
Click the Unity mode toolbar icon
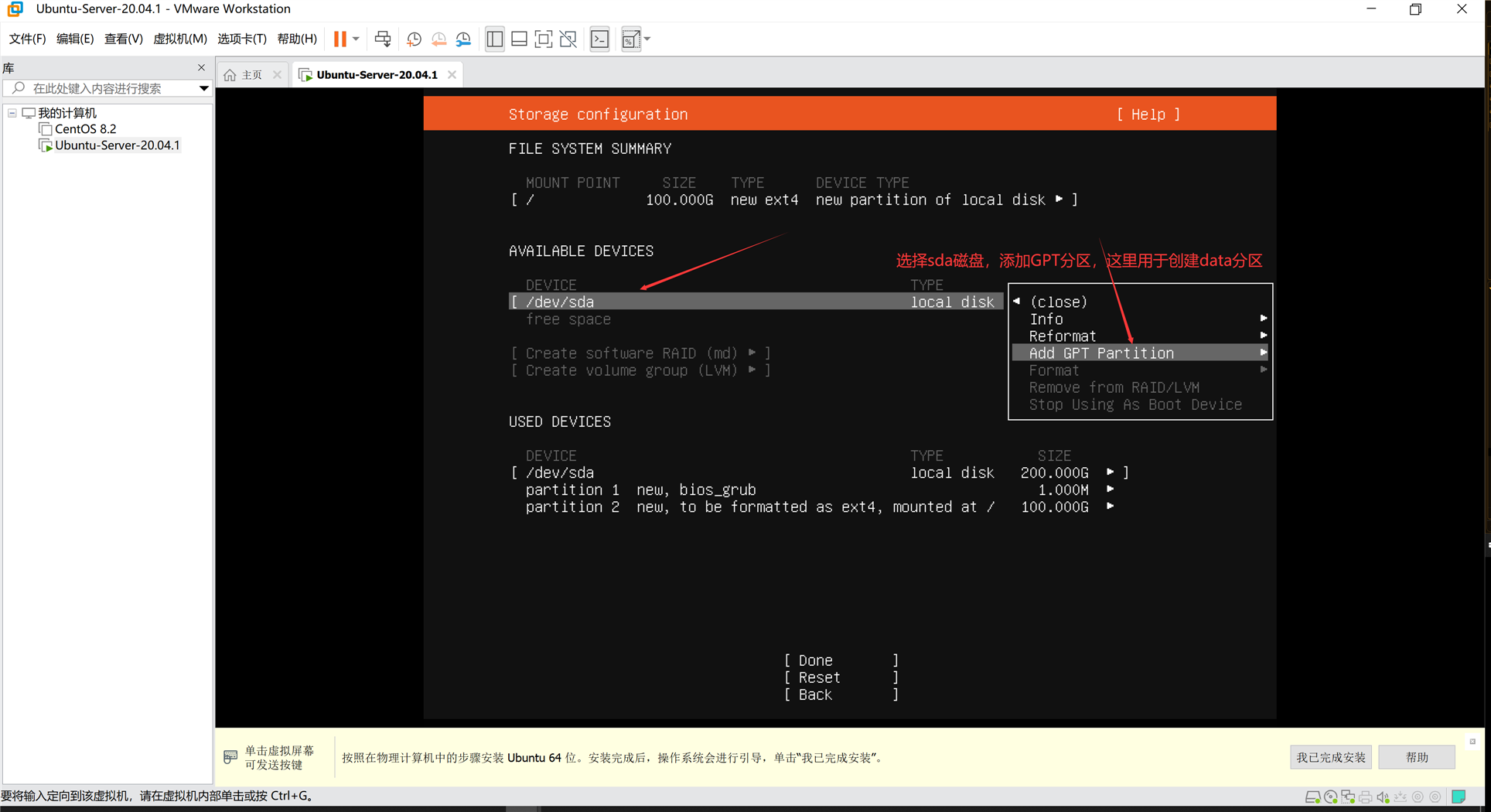(568, 39)
